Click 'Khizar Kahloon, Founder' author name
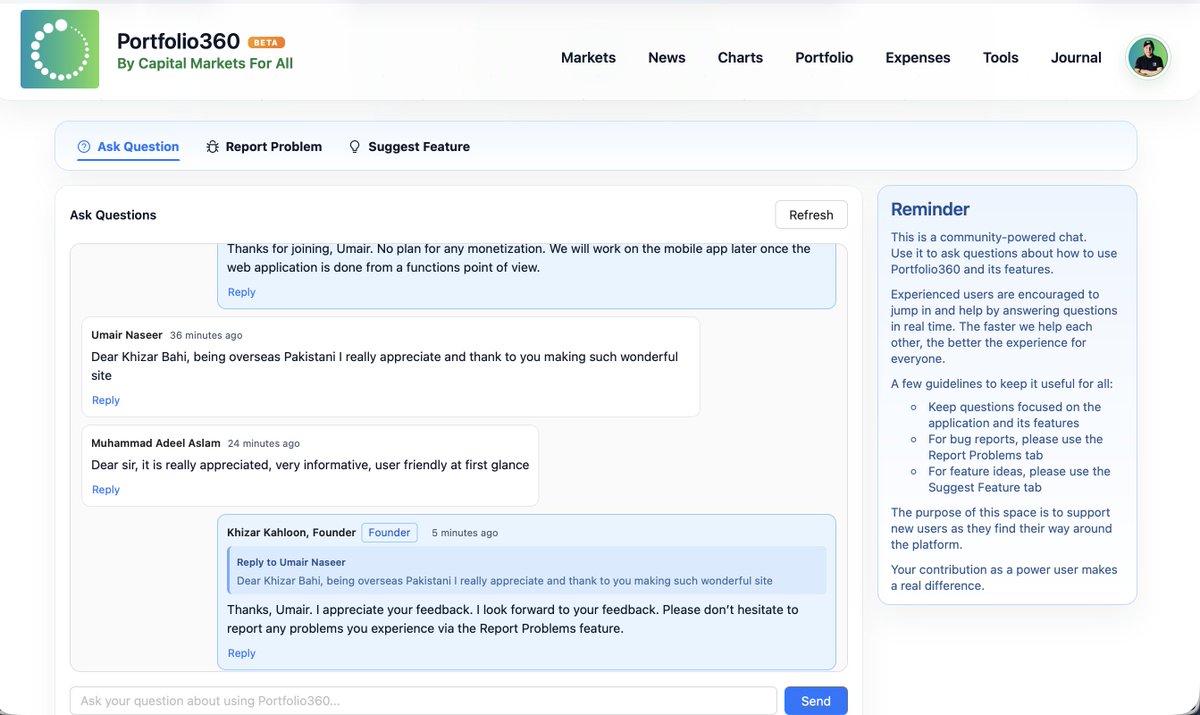This screenshot has width=1200, height=715. click(290, 533)
